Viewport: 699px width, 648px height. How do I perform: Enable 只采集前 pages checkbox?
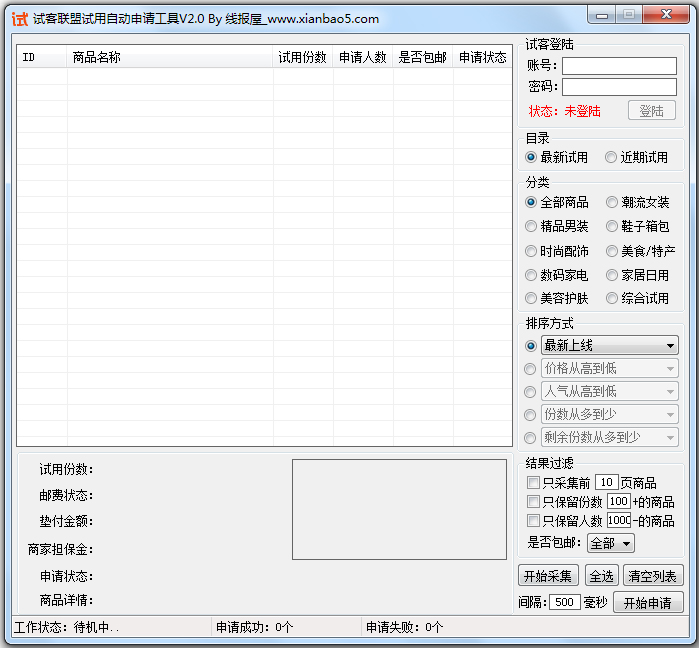point(534,483)
